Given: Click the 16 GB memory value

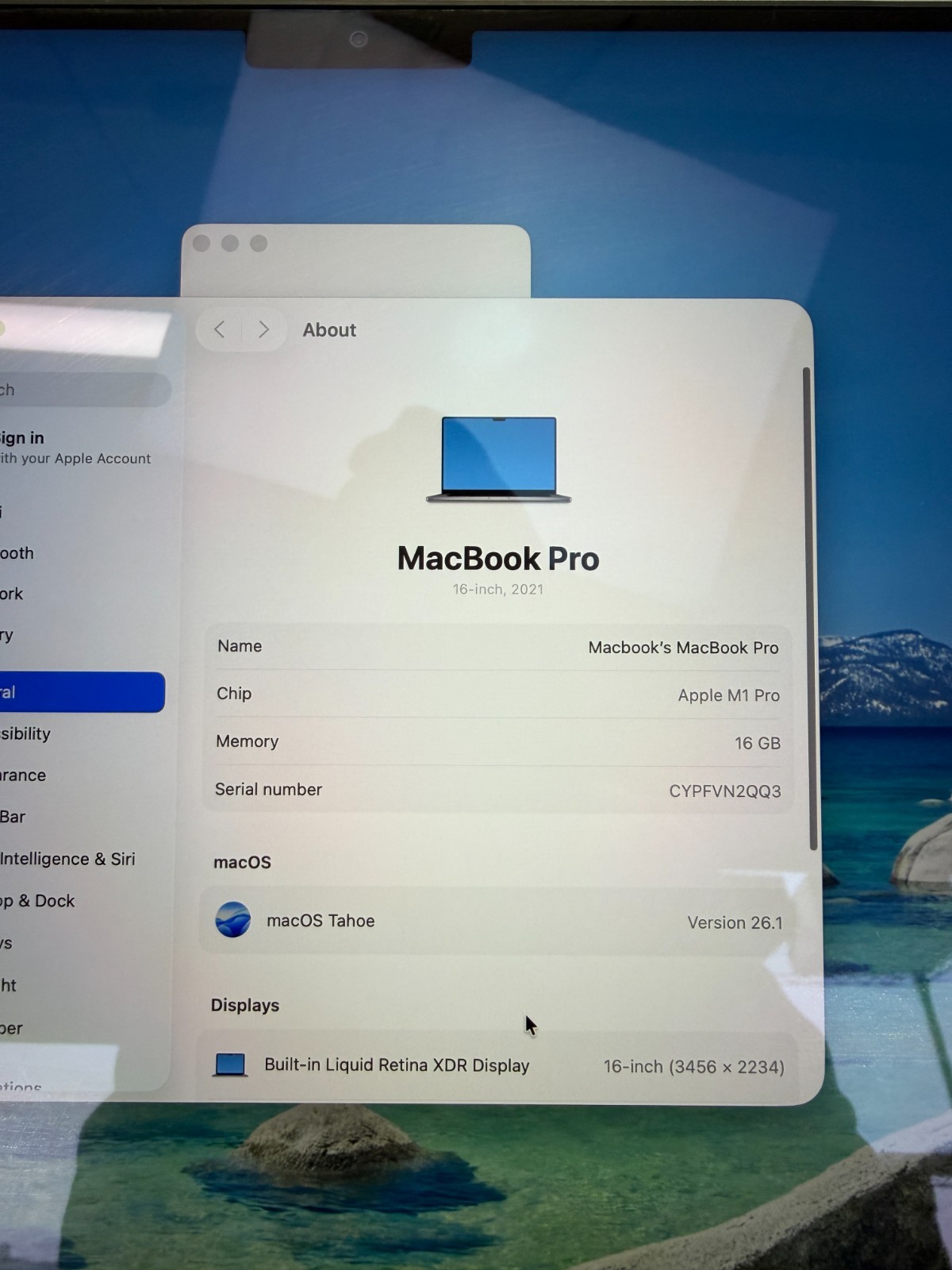Looking at the screenshot, I should pyautogui.click(x=758, y=743).
